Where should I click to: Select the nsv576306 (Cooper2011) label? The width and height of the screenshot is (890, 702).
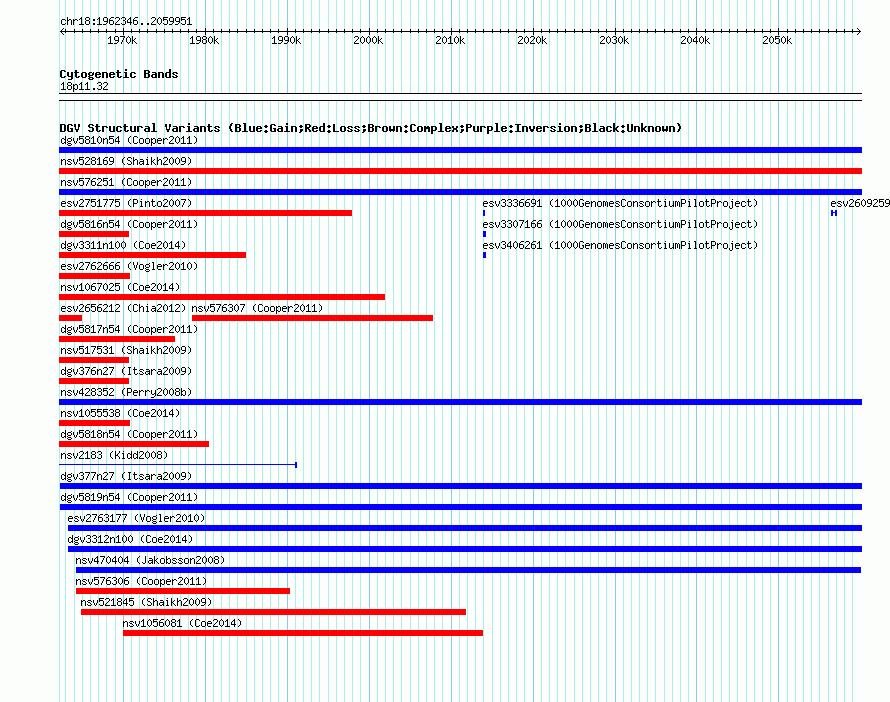[x=141, y=581]
